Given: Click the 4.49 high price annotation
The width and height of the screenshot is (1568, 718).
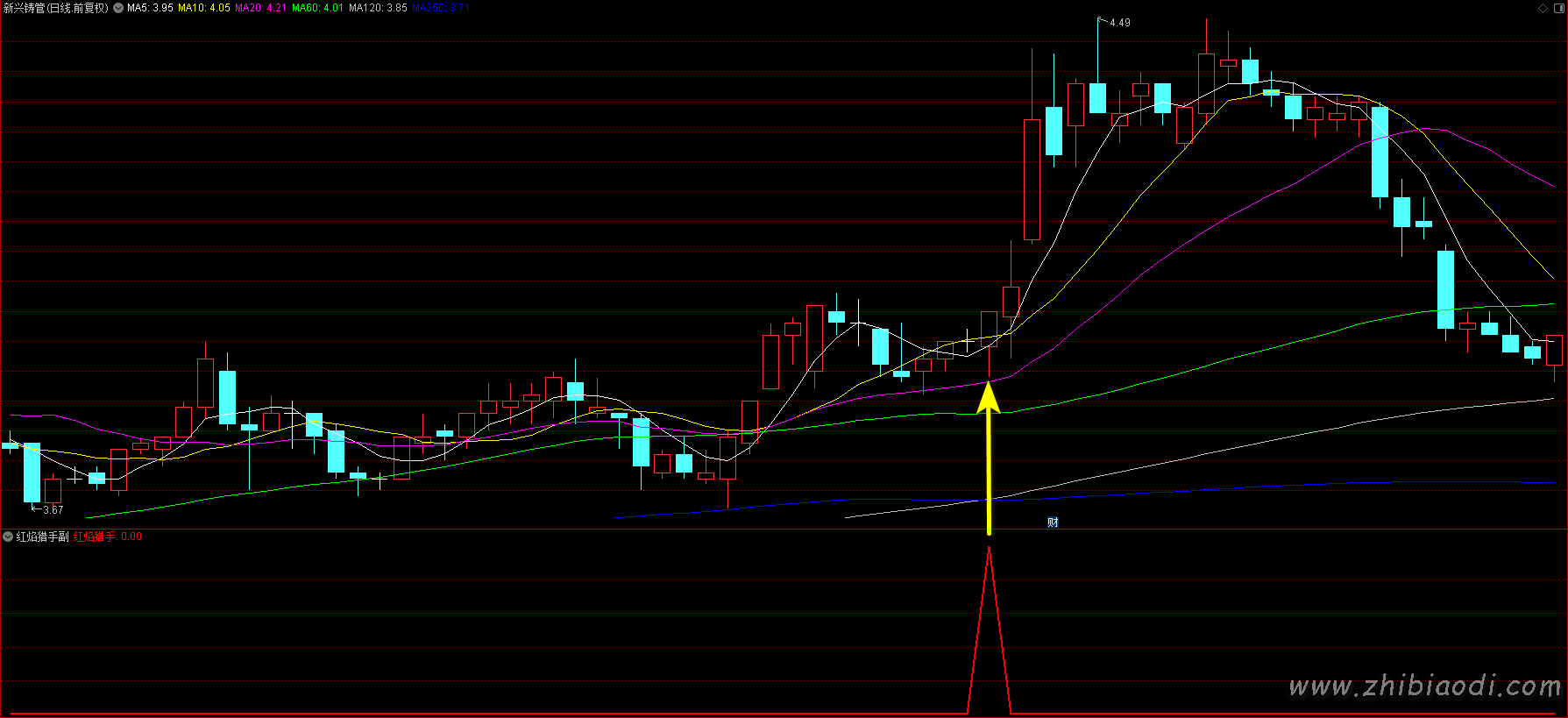Looking at the screenshot, I should coord(1119,23).
